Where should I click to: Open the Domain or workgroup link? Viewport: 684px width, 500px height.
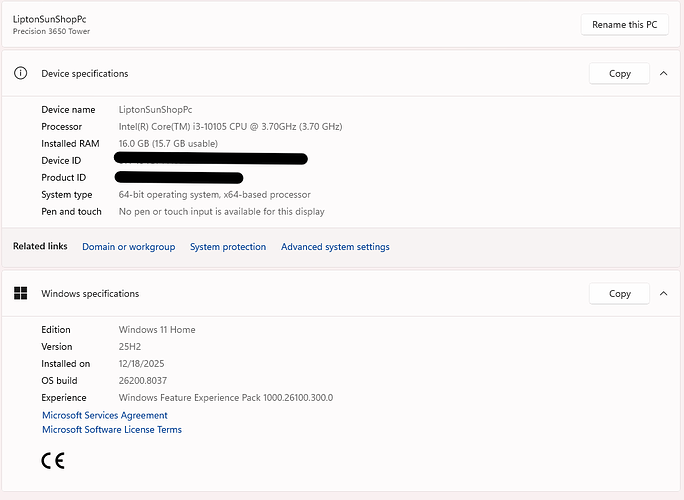(129, 247)
